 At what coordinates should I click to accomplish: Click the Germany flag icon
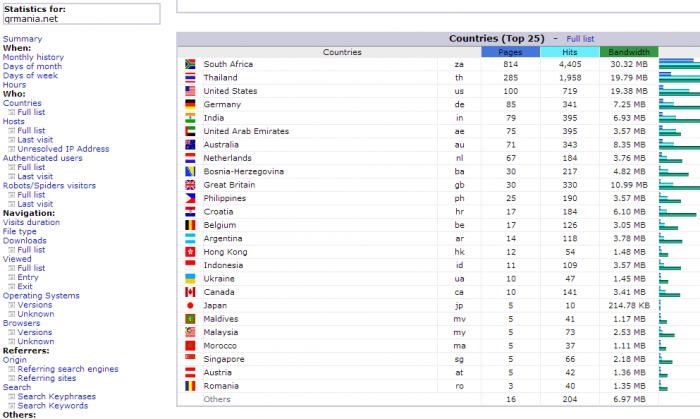coord(190,104)
